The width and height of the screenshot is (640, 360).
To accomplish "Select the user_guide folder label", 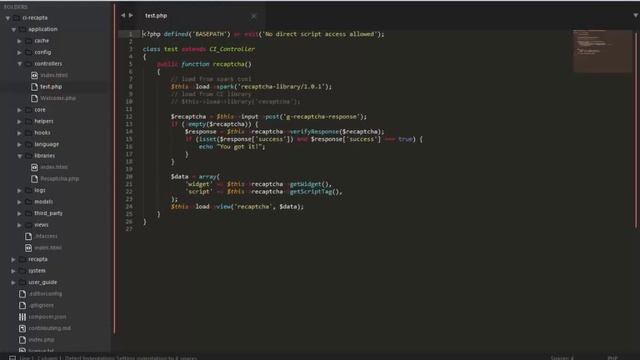I will point(42,282).
